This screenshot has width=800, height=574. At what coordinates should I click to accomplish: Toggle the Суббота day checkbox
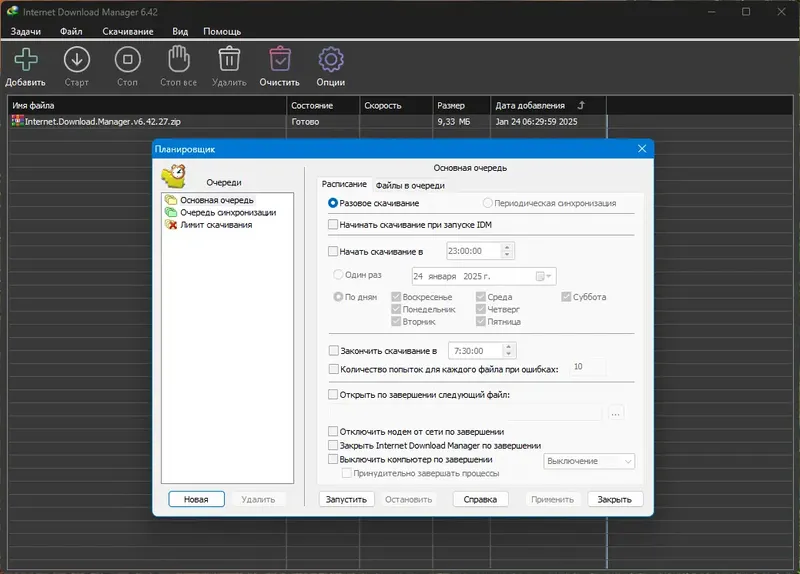coord(566,296)
